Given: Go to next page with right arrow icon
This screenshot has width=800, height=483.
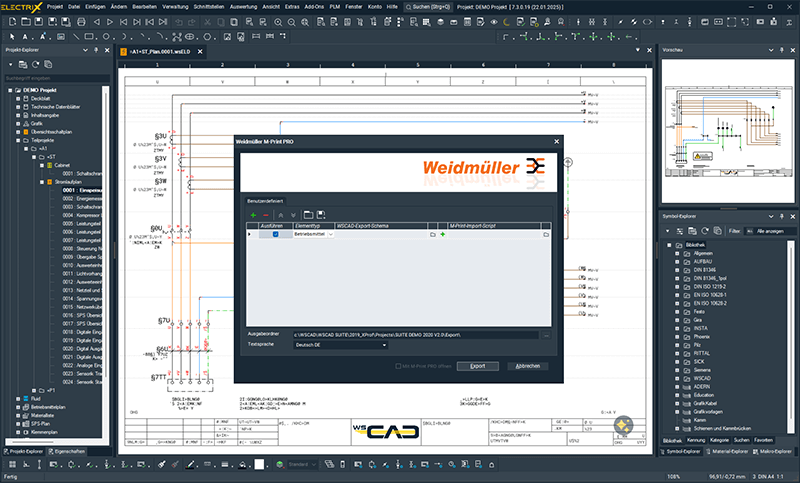Looking at the screenshot, I should 110,22.
